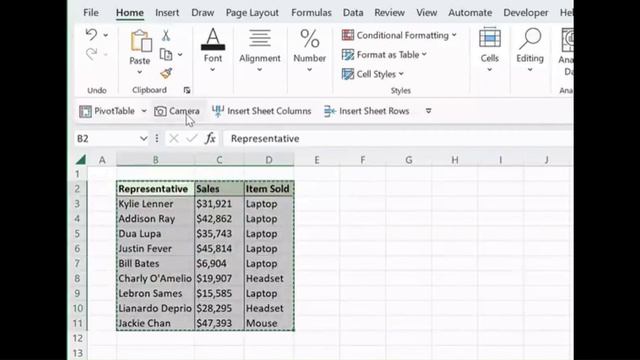The width and height of the screenshot is (640, 360).
Task: Click the Copy icon
Action: (x=166, y=54)
